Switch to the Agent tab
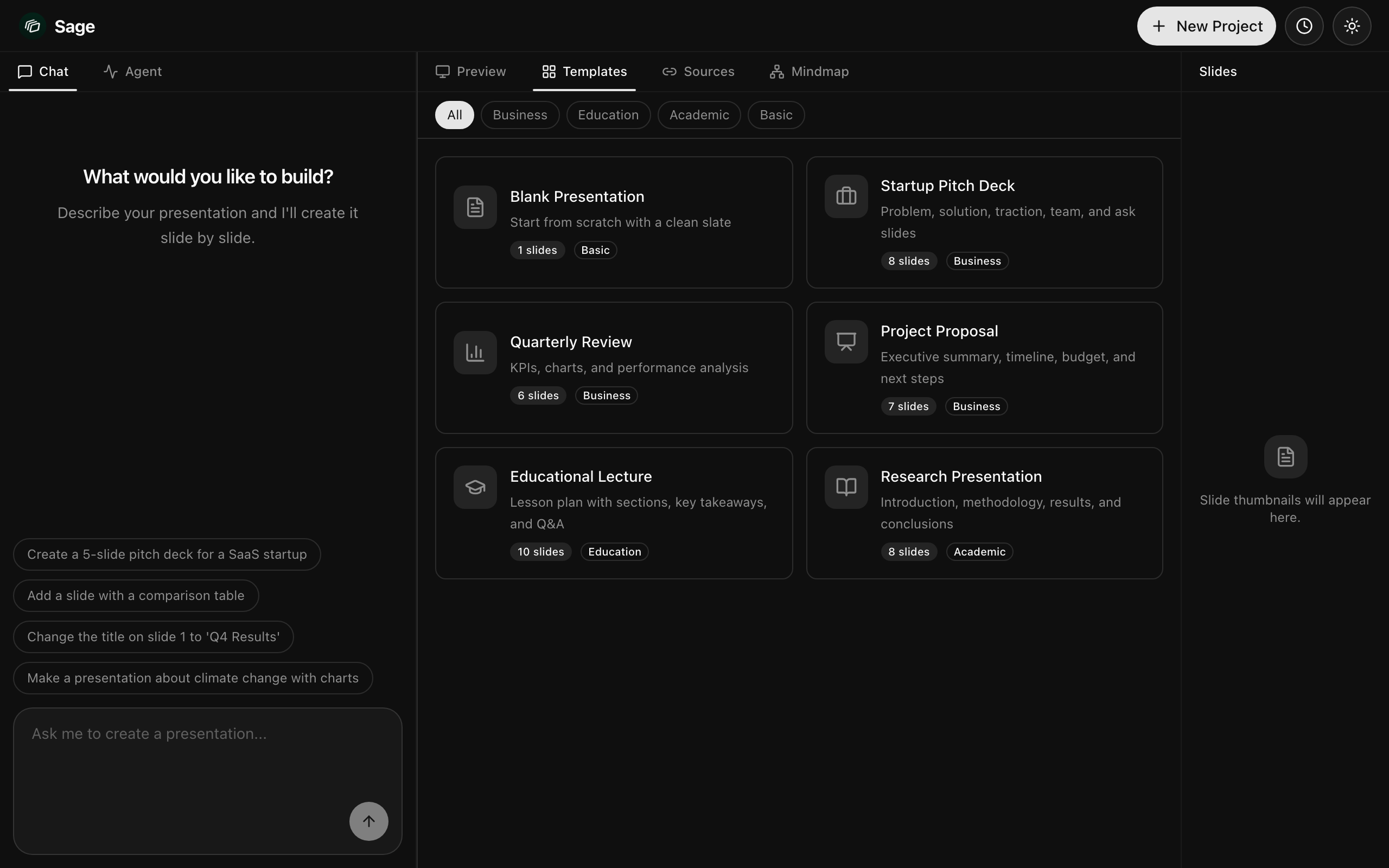Image resolution: width=1389 pixels, height=868 pixels. click(132, 72)
